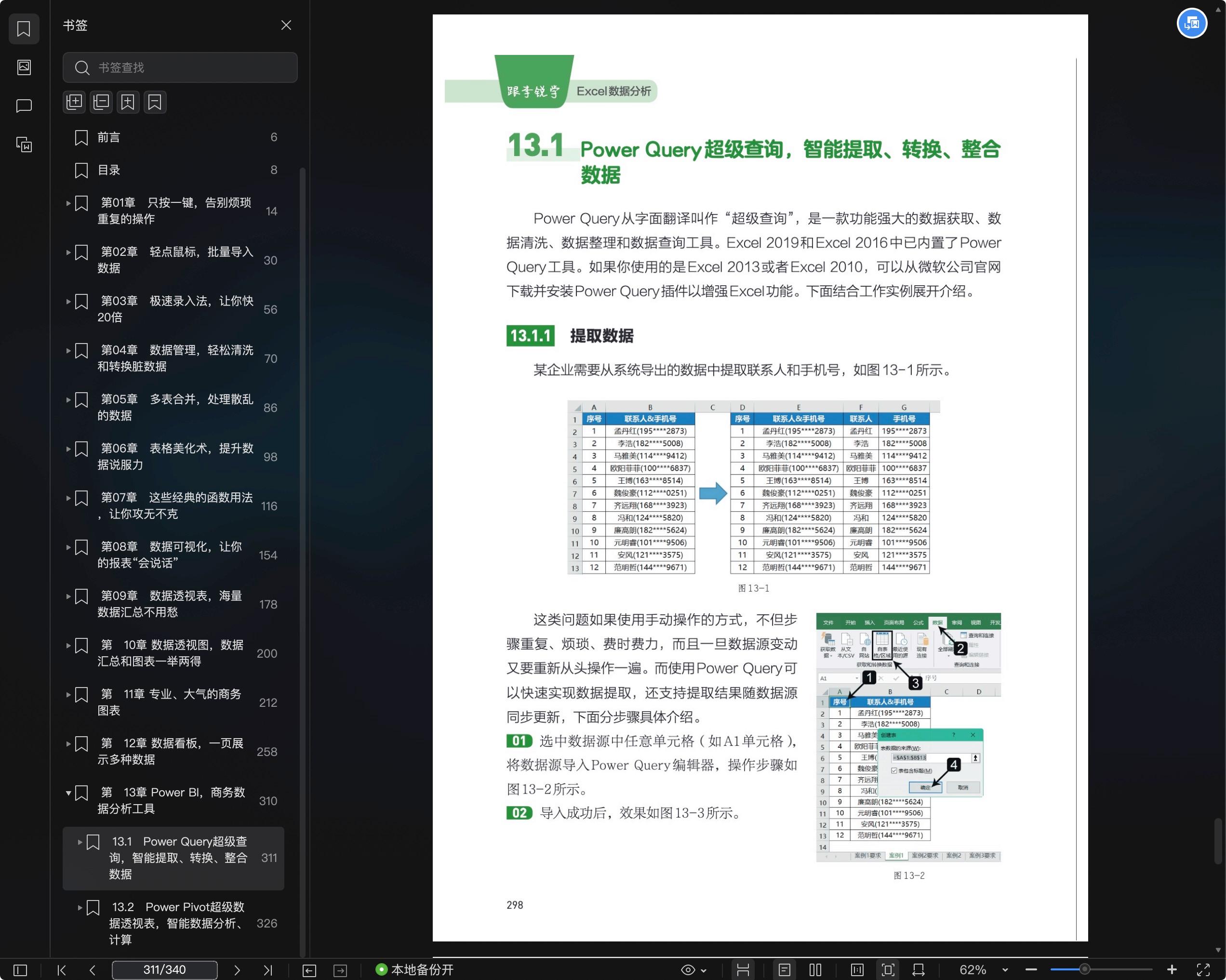This screenshot has width=1226, height=980.
Task: Expand the 第01章 bookmark arrow
Action: coord(68,203)
